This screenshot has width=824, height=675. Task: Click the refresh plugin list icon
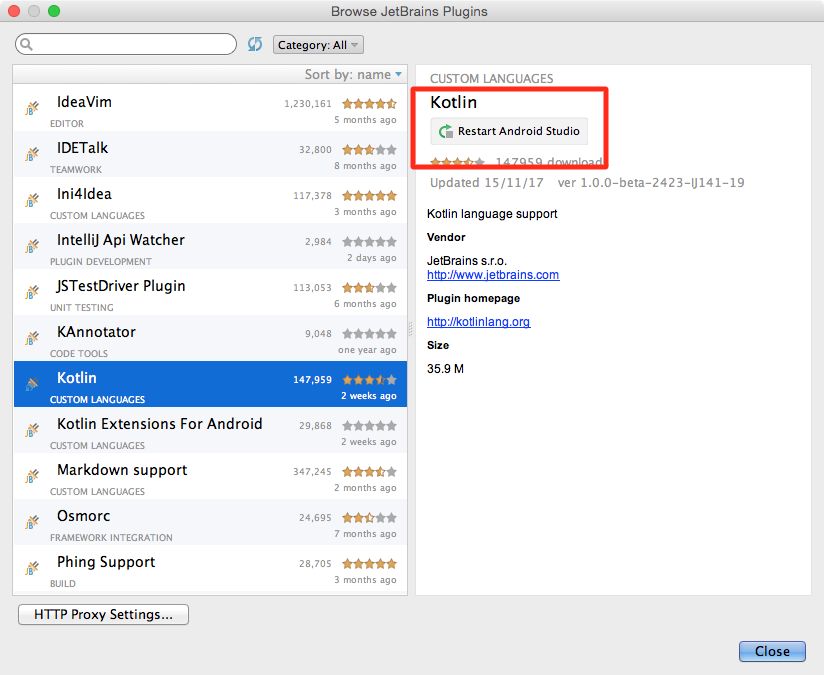coord(255,44)
